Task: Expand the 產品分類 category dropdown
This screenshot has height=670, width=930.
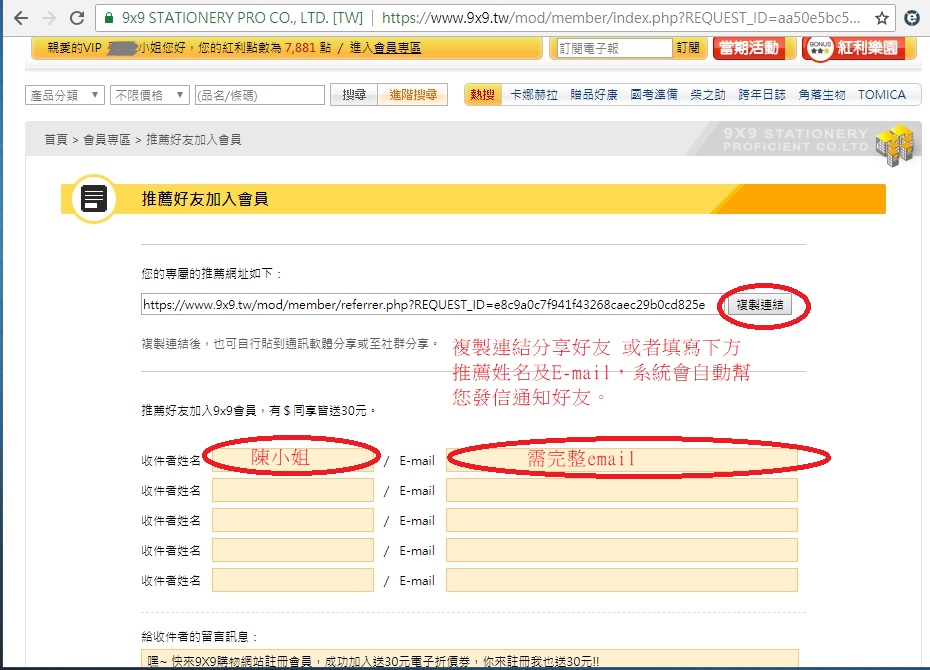Action: click(65, 95)
